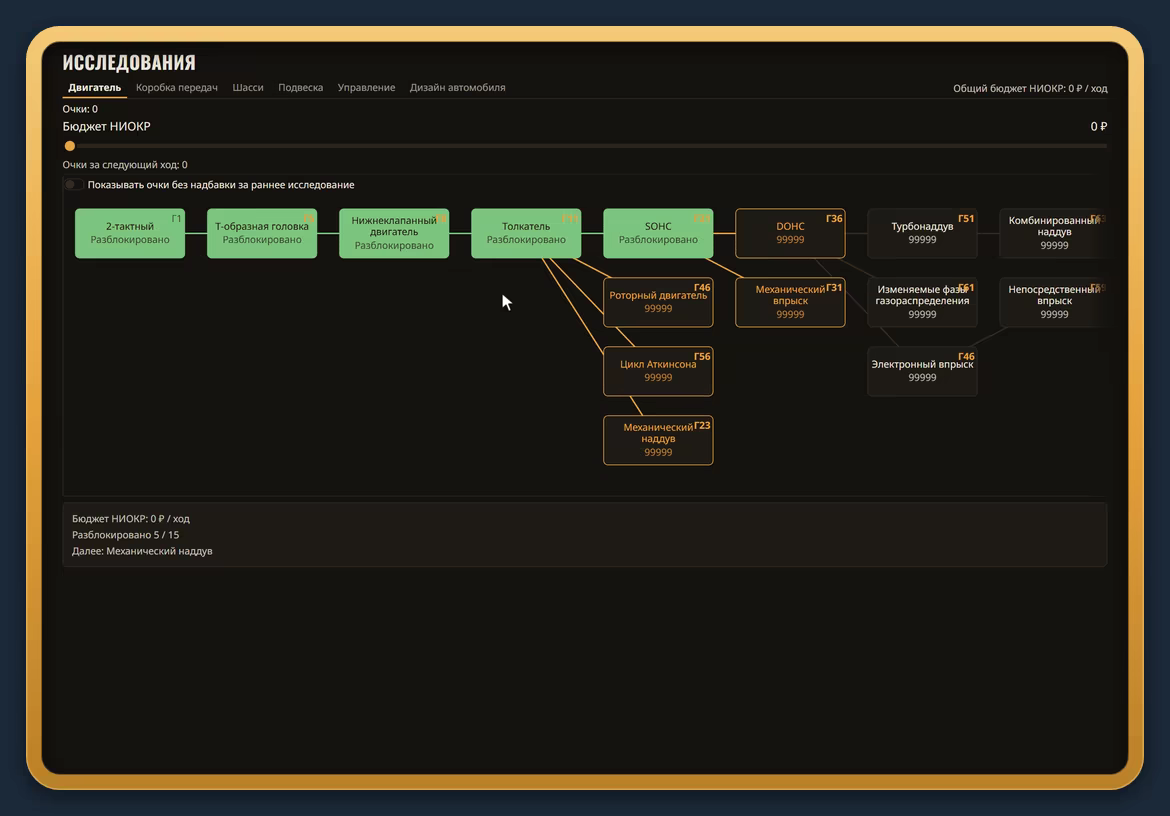
Task: Select the 2-тактный research node
Action: point(130,233)
